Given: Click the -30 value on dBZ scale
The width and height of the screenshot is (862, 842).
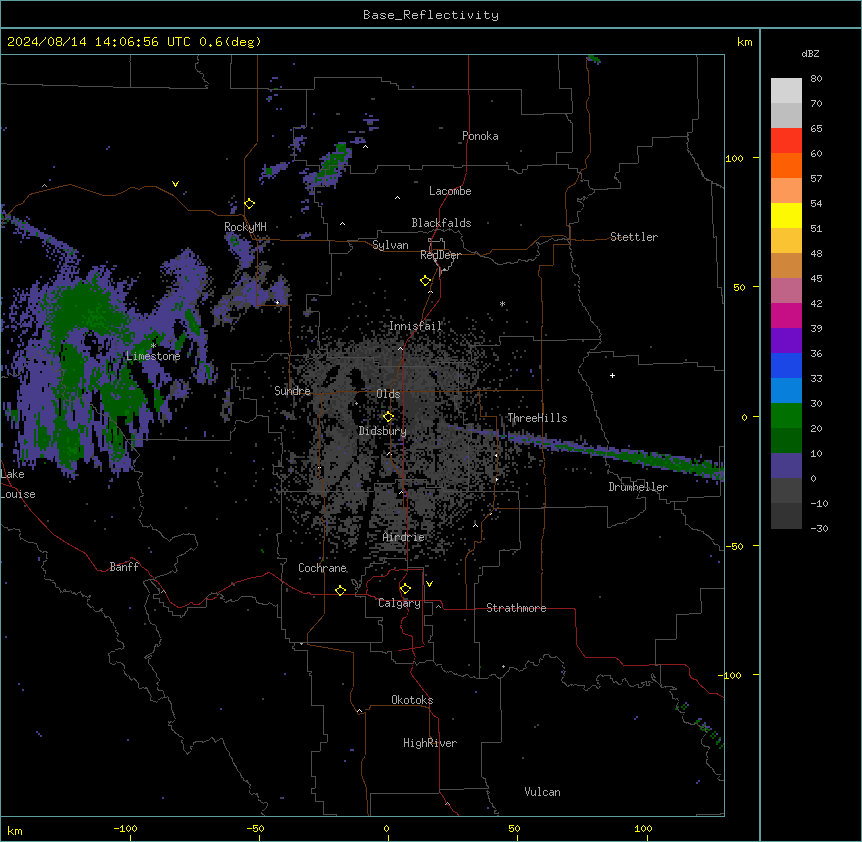Looking at the screenshot, I should [x=819, y=528].
